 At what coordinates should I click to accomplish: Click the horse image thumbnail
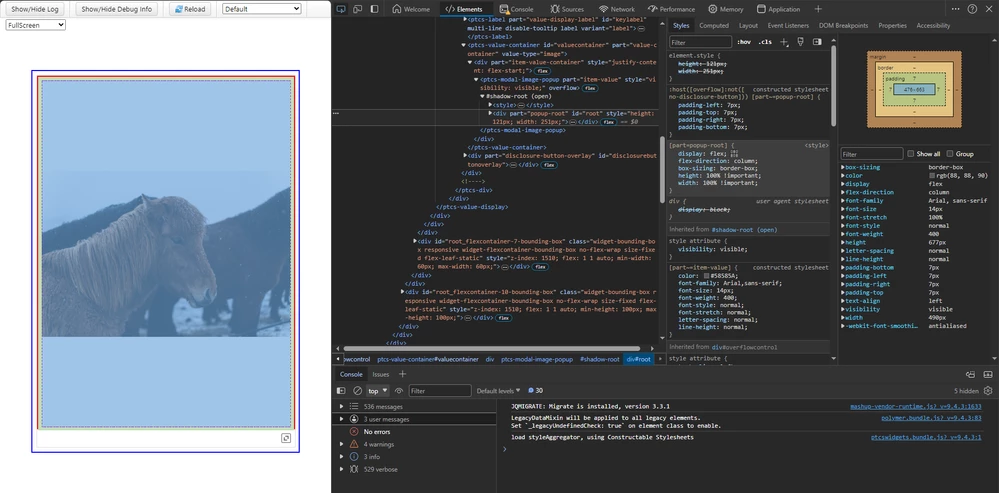(166, 254)
